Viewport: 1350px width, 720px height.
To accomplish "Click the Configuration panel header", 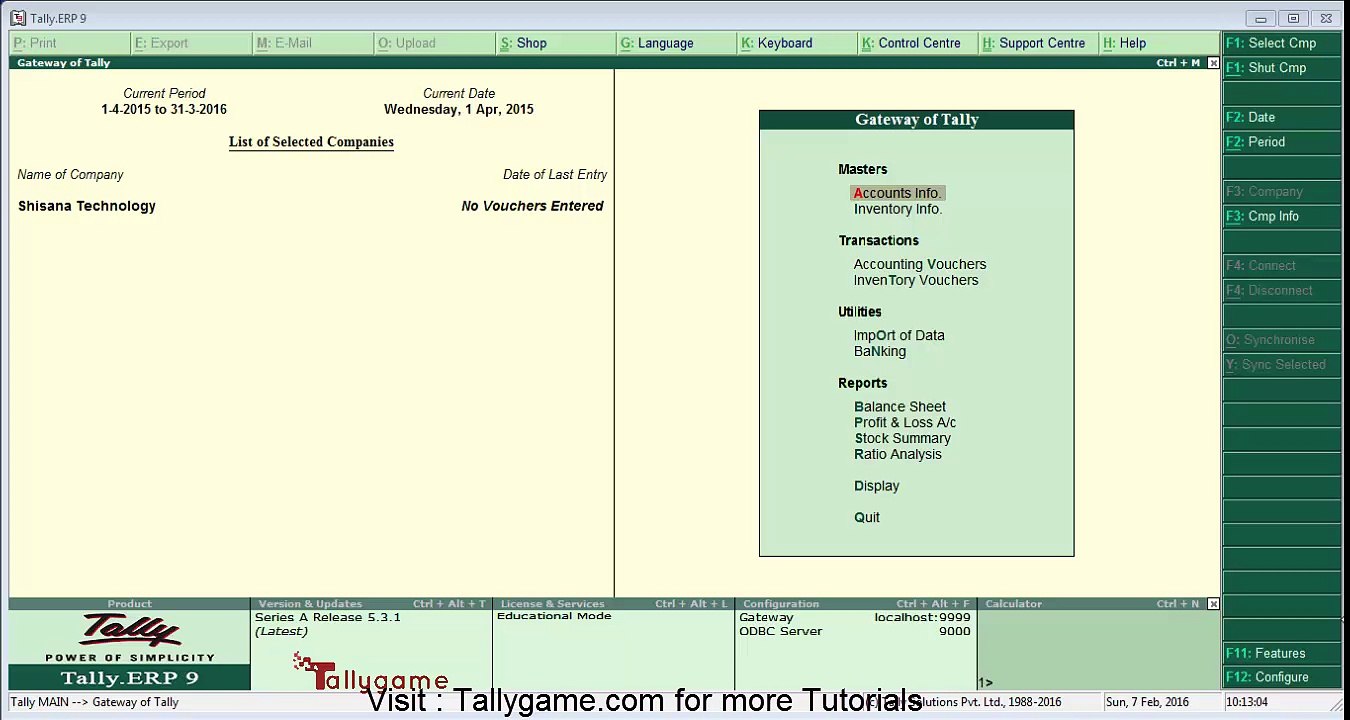I will coord(855,604).
